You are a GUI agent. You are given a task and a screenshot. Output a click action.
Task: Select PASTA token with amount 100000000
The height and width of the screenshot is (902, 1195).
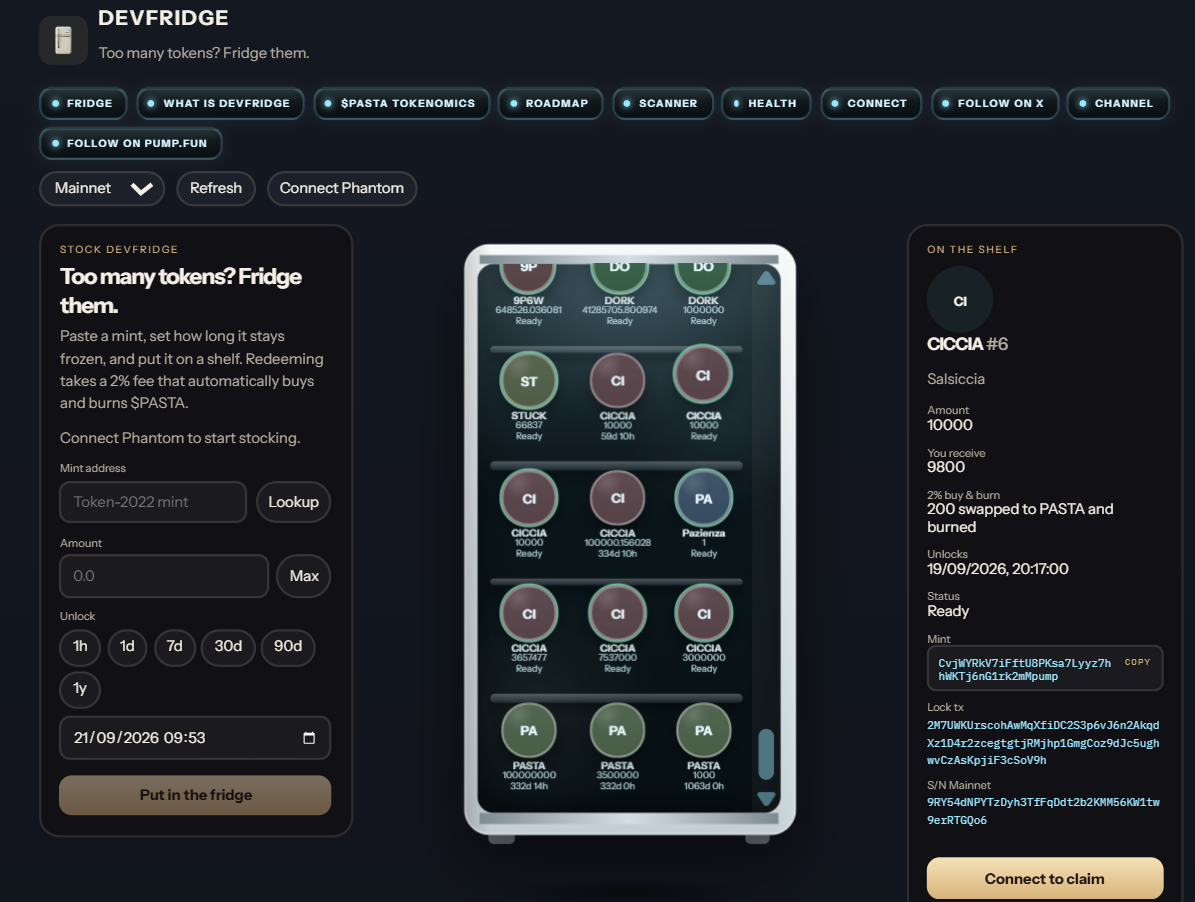tap(529, 731)
